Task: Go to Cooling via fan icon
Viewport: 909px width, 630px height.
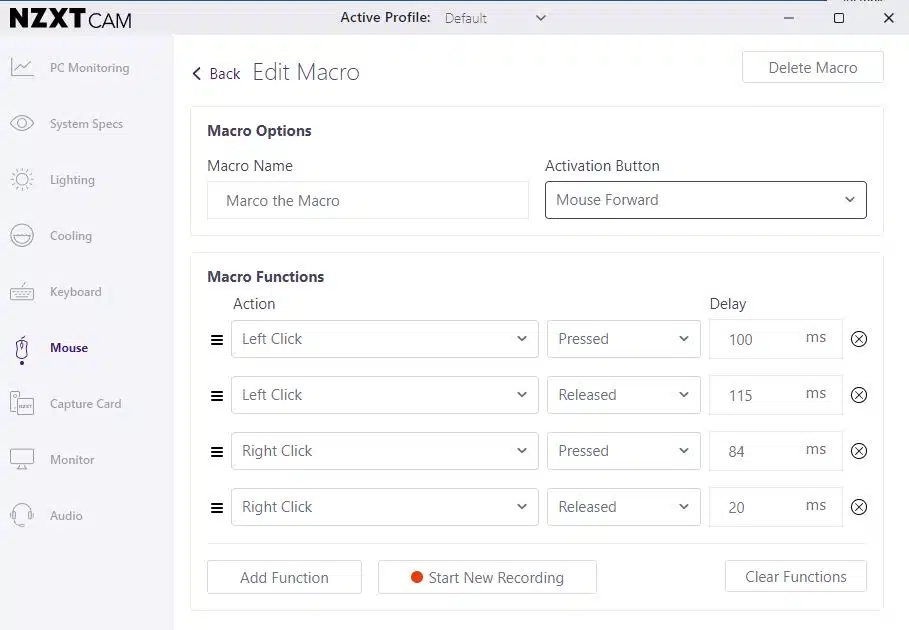Action: point(22,235)
